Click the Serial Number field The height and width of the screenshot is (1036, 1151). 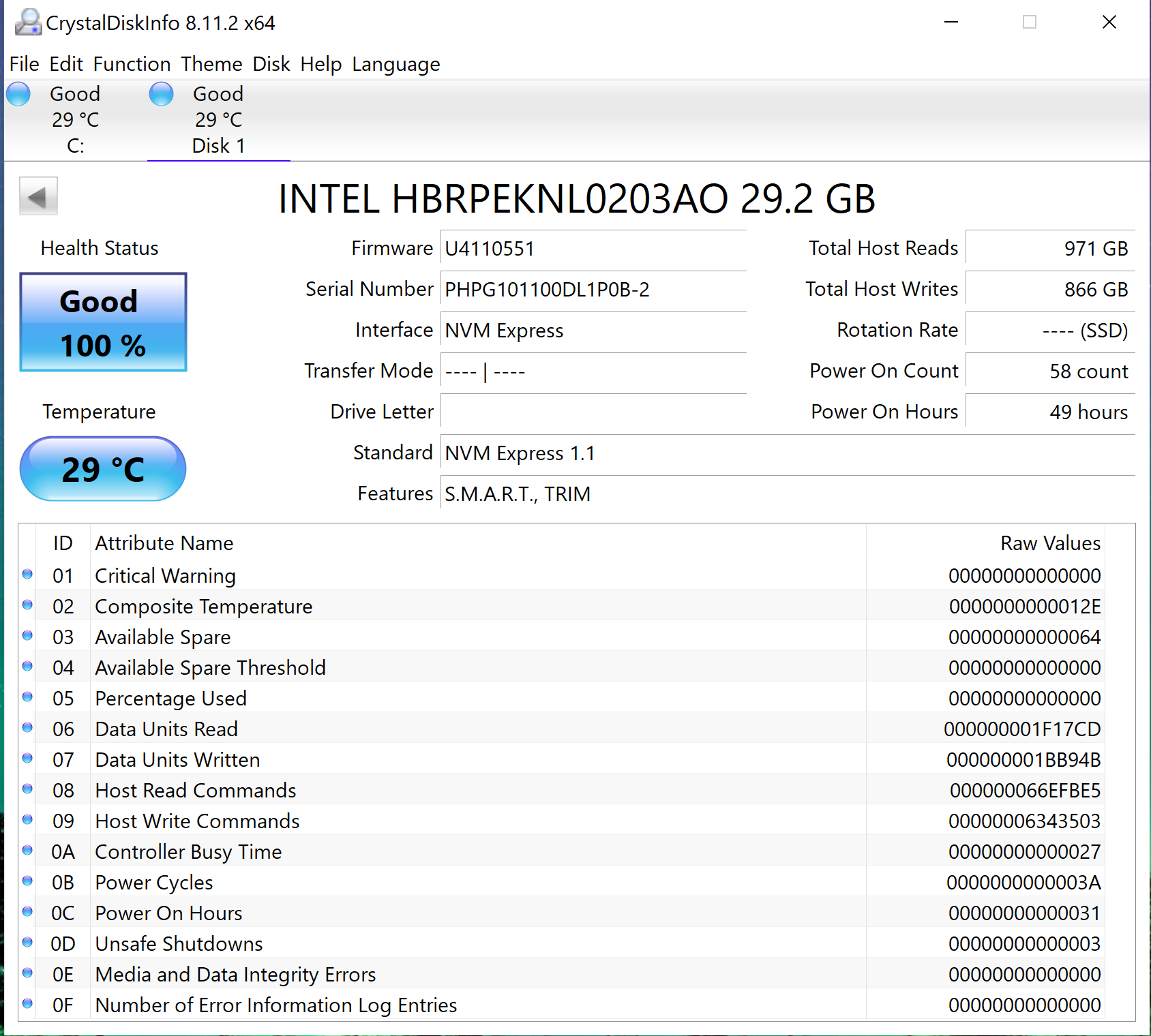(x=592, y=290)
